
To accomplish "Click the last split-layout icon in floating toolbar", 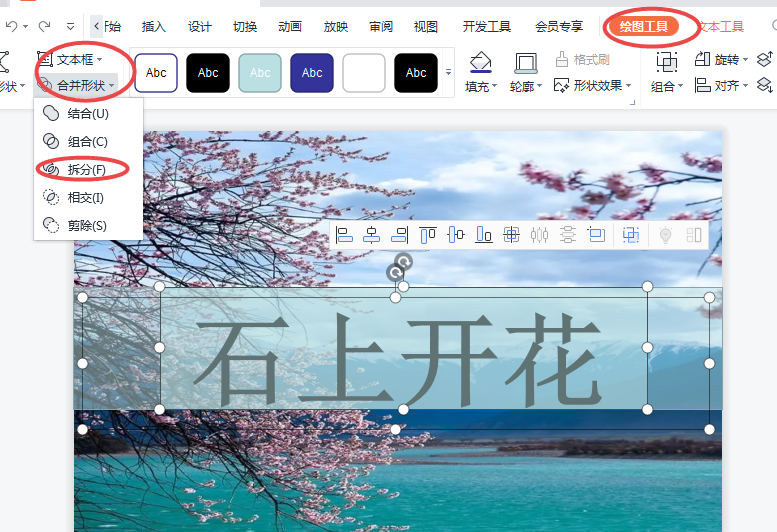I will point(694,234).
